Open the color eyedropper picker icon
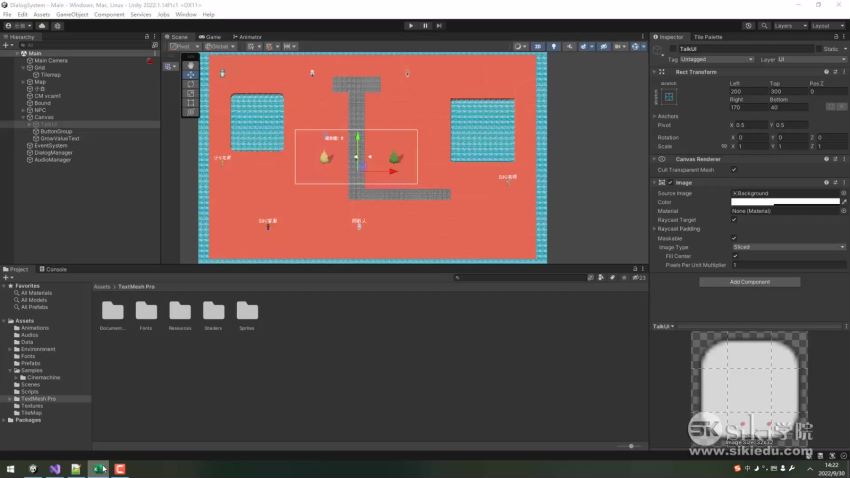This screenshot has width=850, height=478. click(x=843, y=202)
